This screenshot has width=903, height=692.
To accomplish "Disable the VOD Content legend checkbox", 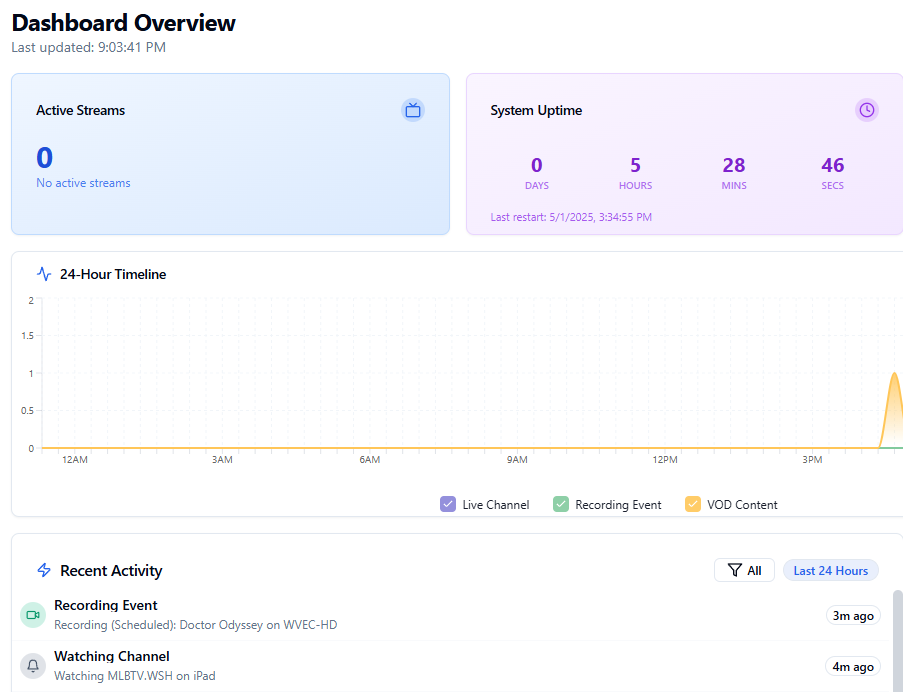I will [x=693, y=504].
